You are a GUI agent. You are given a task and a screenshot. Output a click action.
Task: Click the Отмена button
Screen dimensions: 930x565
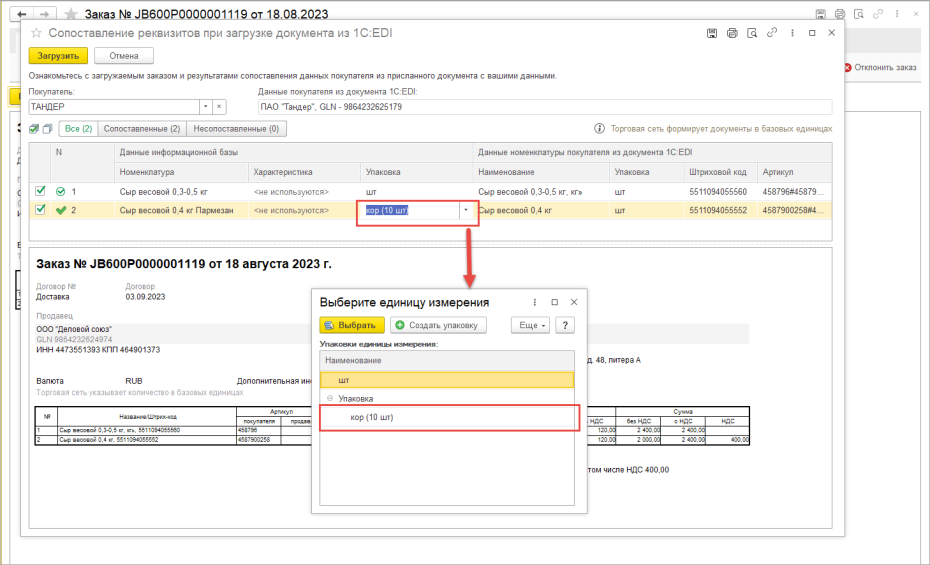tap(124, 56)
